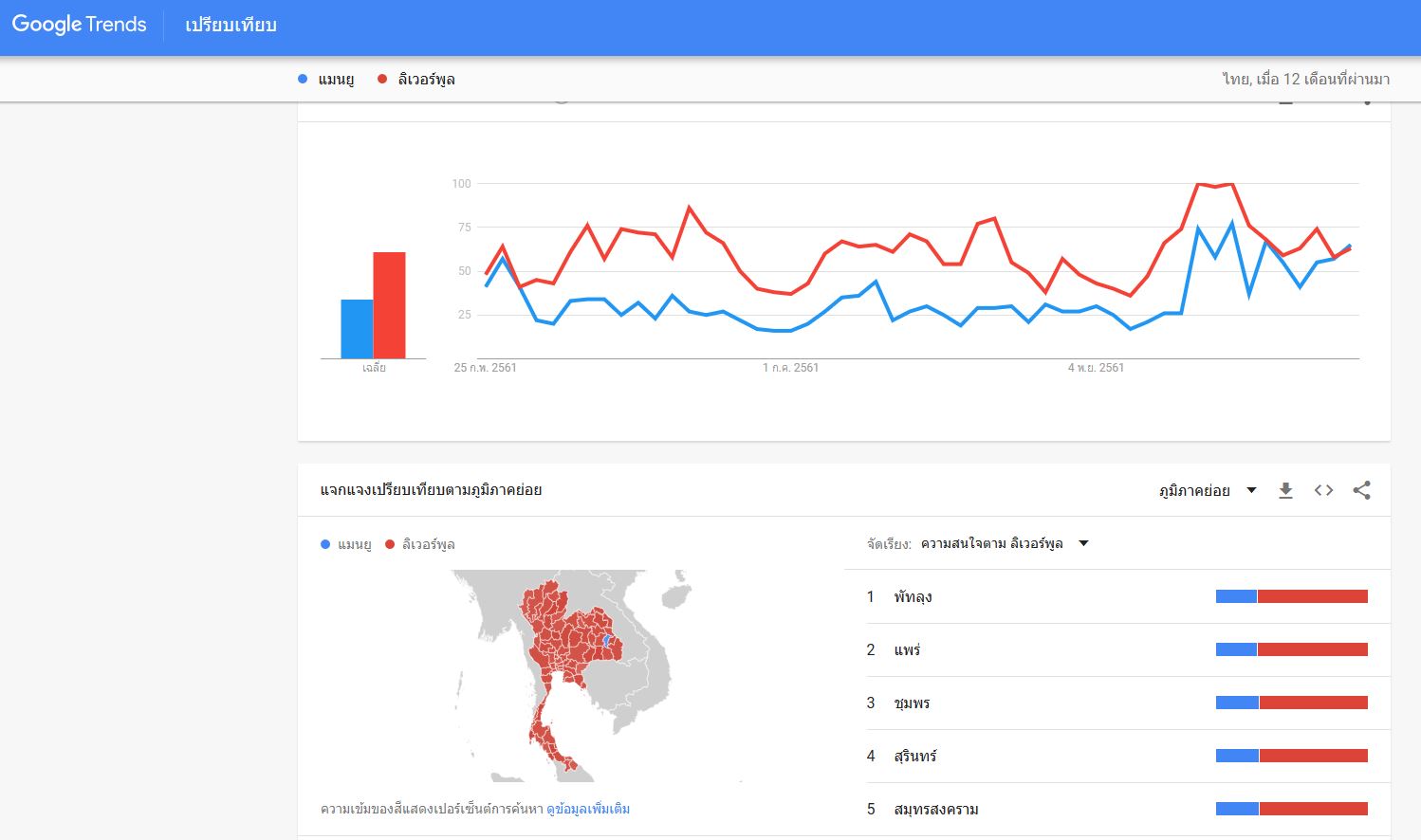Image resolution: width=1421 pixels, height=840 pixels.
Task: Open the embed code icon
Action: [x=1323, y=490]
